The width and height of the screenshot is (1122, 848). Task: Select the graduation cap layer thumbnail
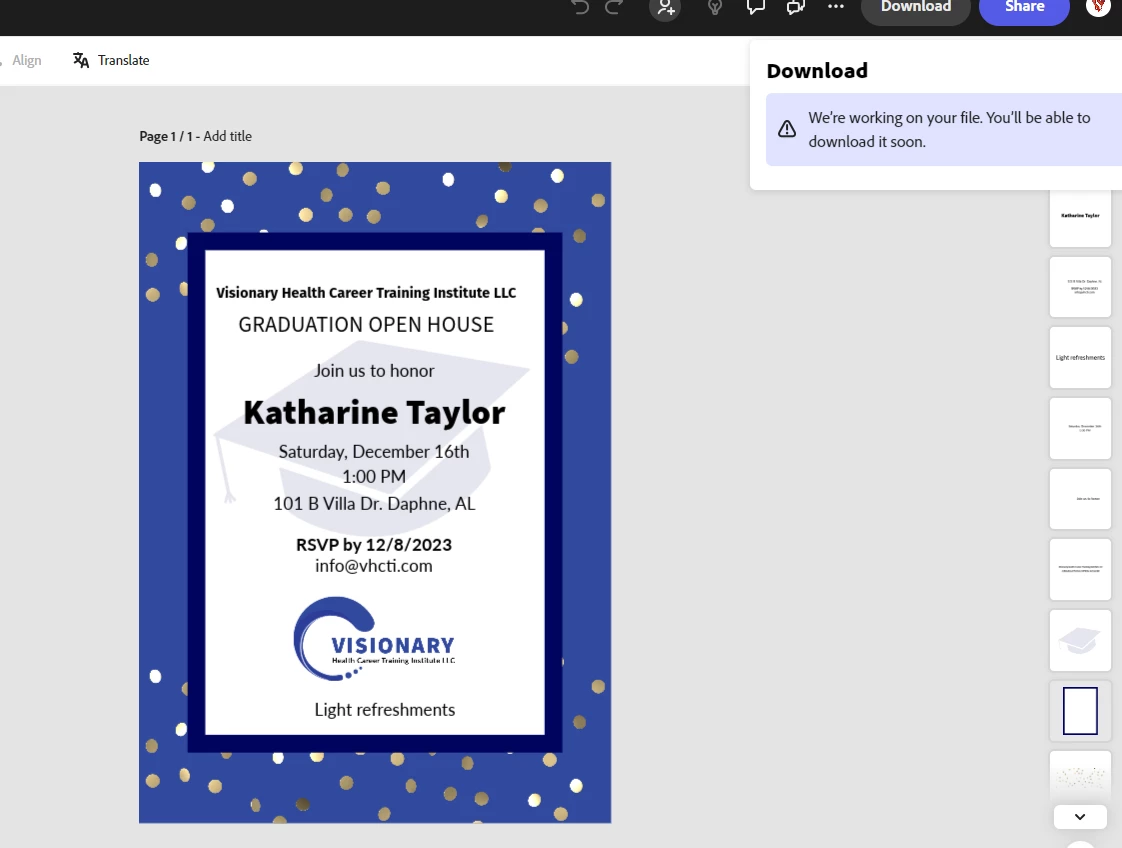[1080, 640]
